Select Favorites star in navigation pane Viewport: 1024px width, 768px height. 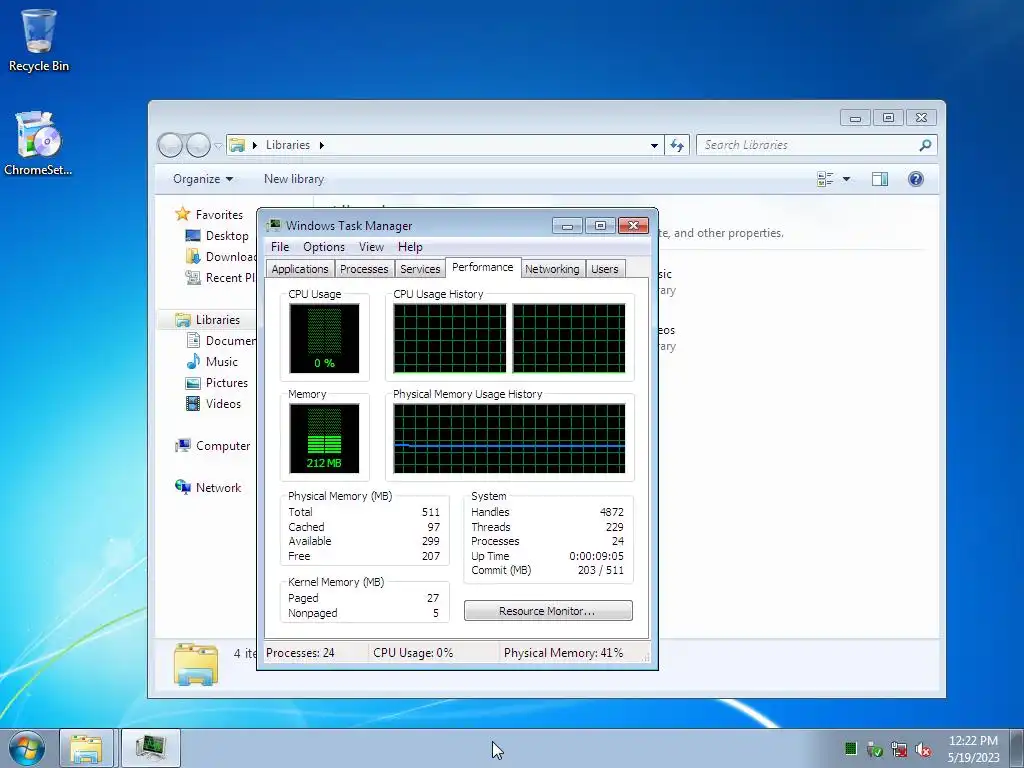(x=182, y=214)
